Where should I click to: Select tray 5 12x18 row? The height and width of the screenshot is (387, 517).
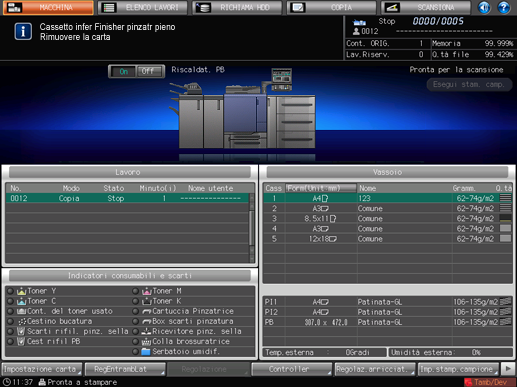(x=388, y=239)
